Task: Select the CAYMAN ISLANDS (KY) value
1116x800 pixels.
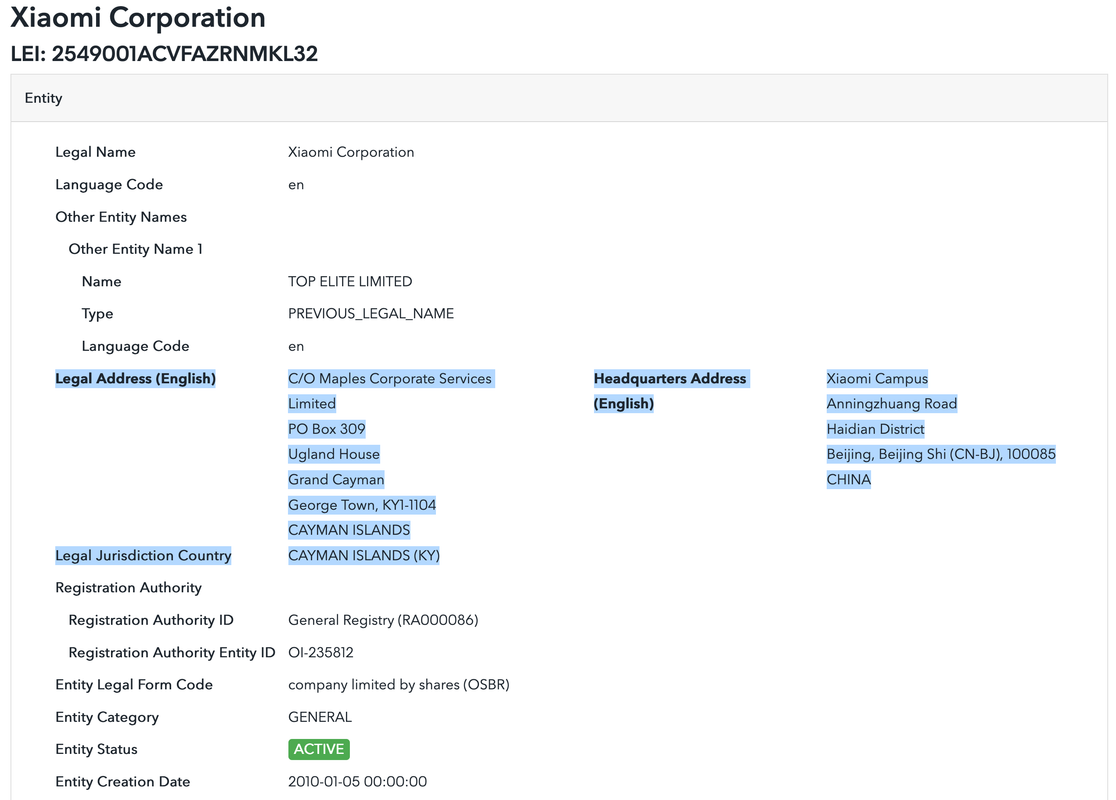Action: pos(364,556)
